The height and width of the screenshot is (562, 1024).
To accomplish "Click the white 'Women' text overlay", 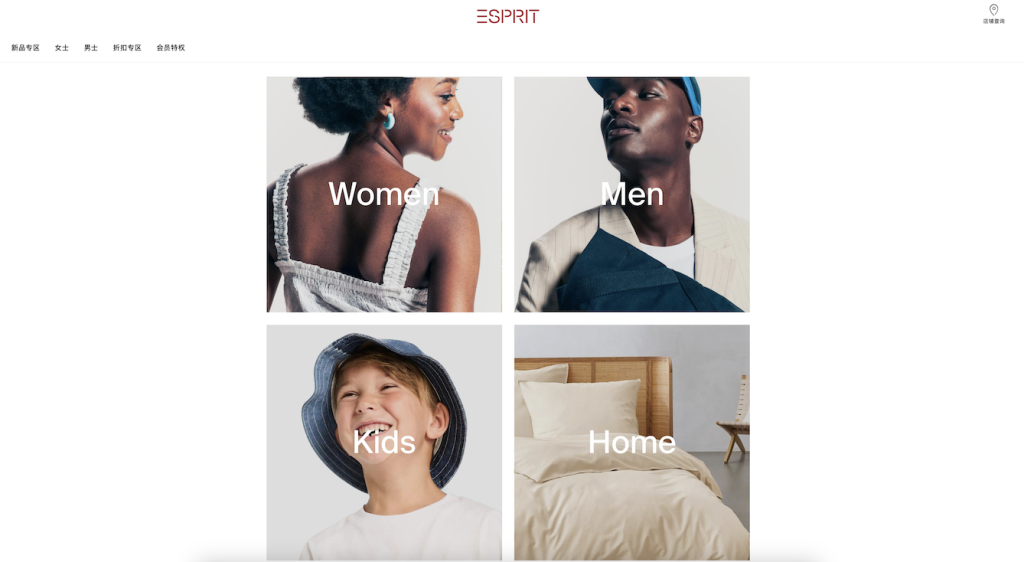I will click(x=384, y=194).
